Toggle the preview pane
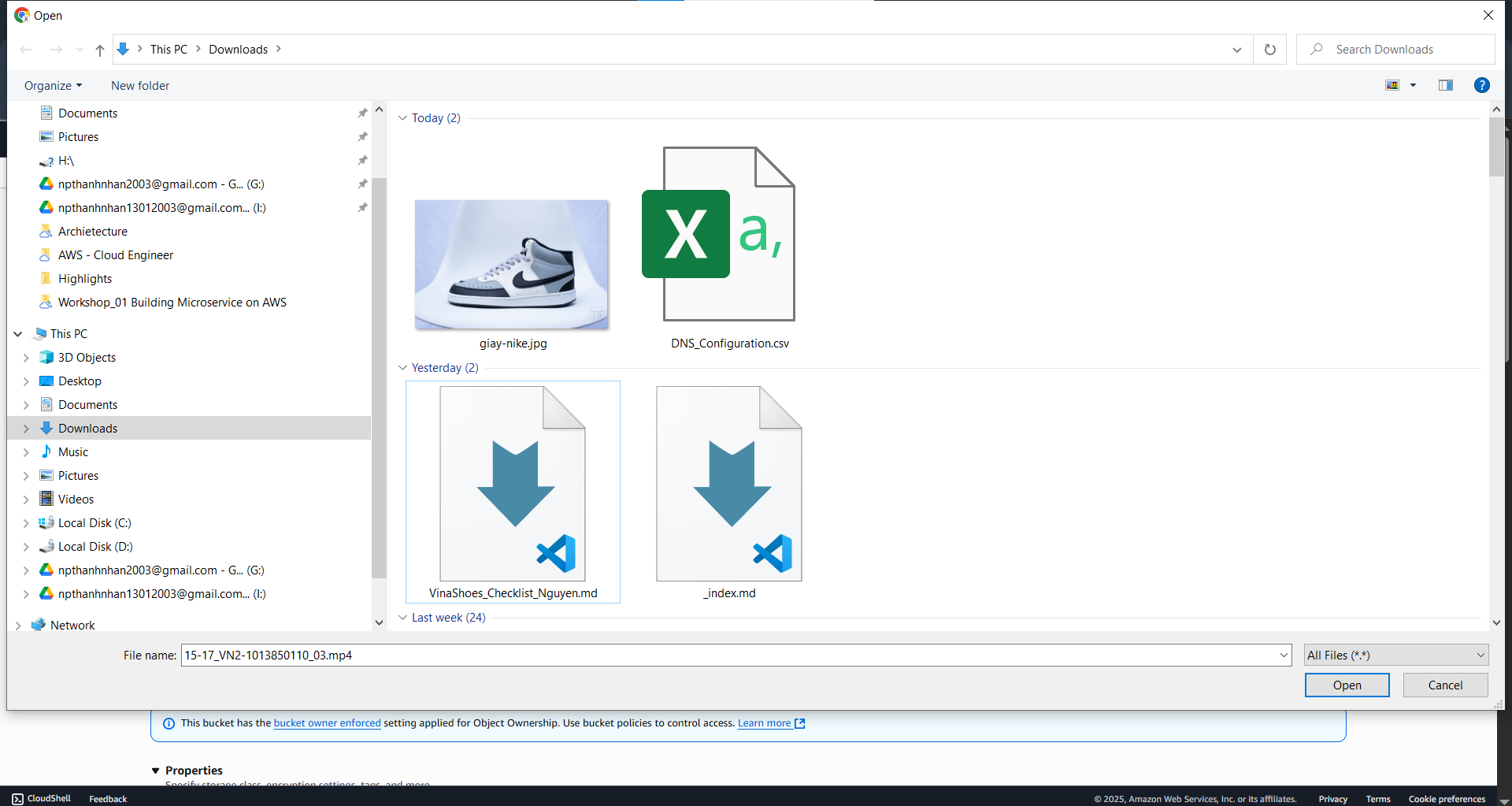Viewport: 1512px width, 806px height. tap(1446, 85)
